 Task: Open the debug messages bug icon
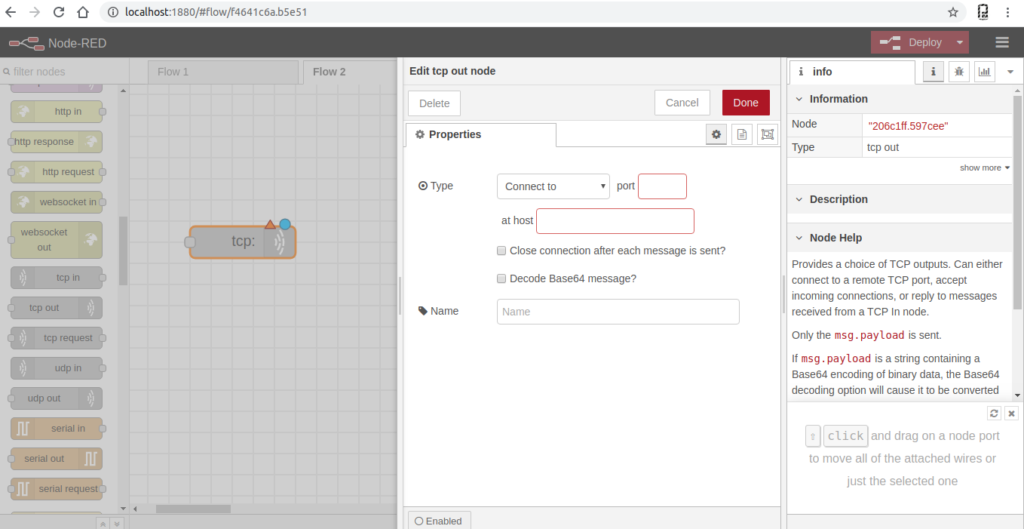pos(959,72)
